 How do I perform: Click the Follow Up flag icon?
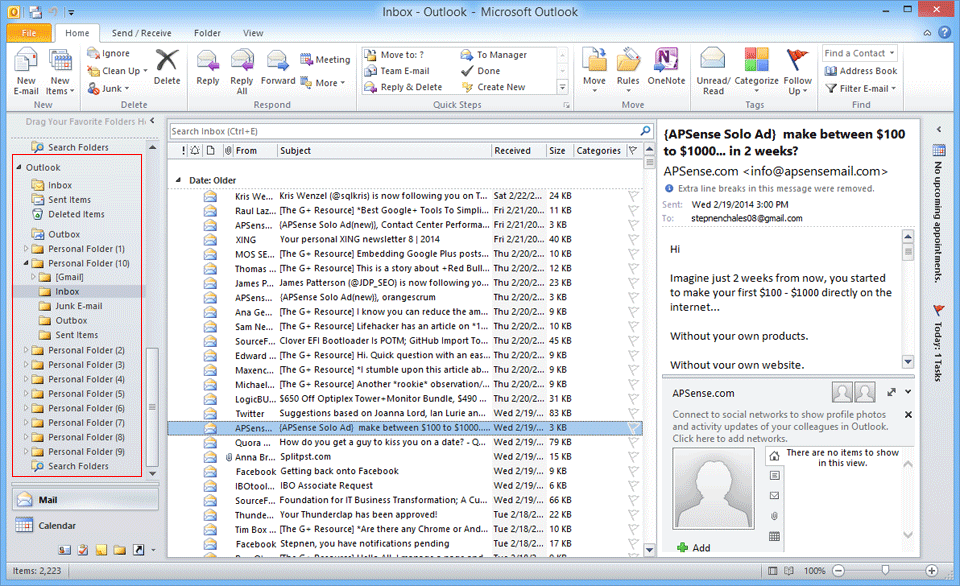[797, 61]
